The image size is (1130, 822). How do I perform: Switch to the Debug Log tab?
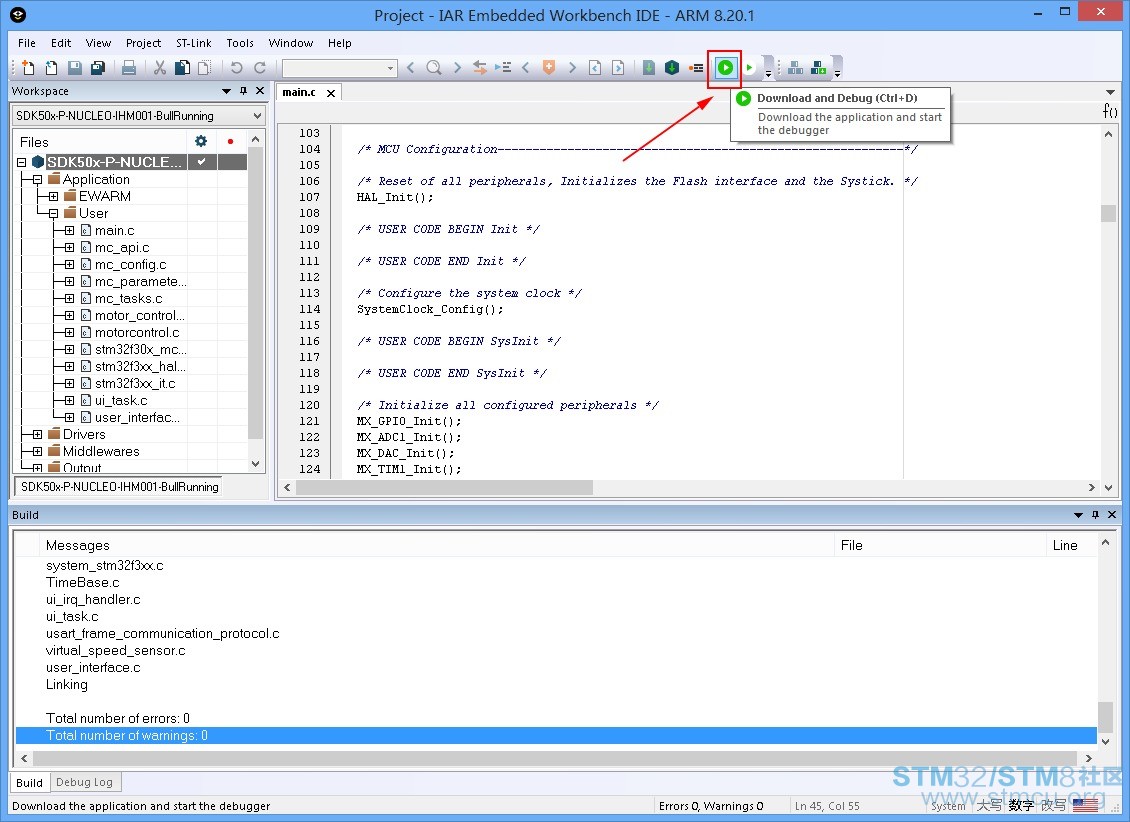click(84, 782)
